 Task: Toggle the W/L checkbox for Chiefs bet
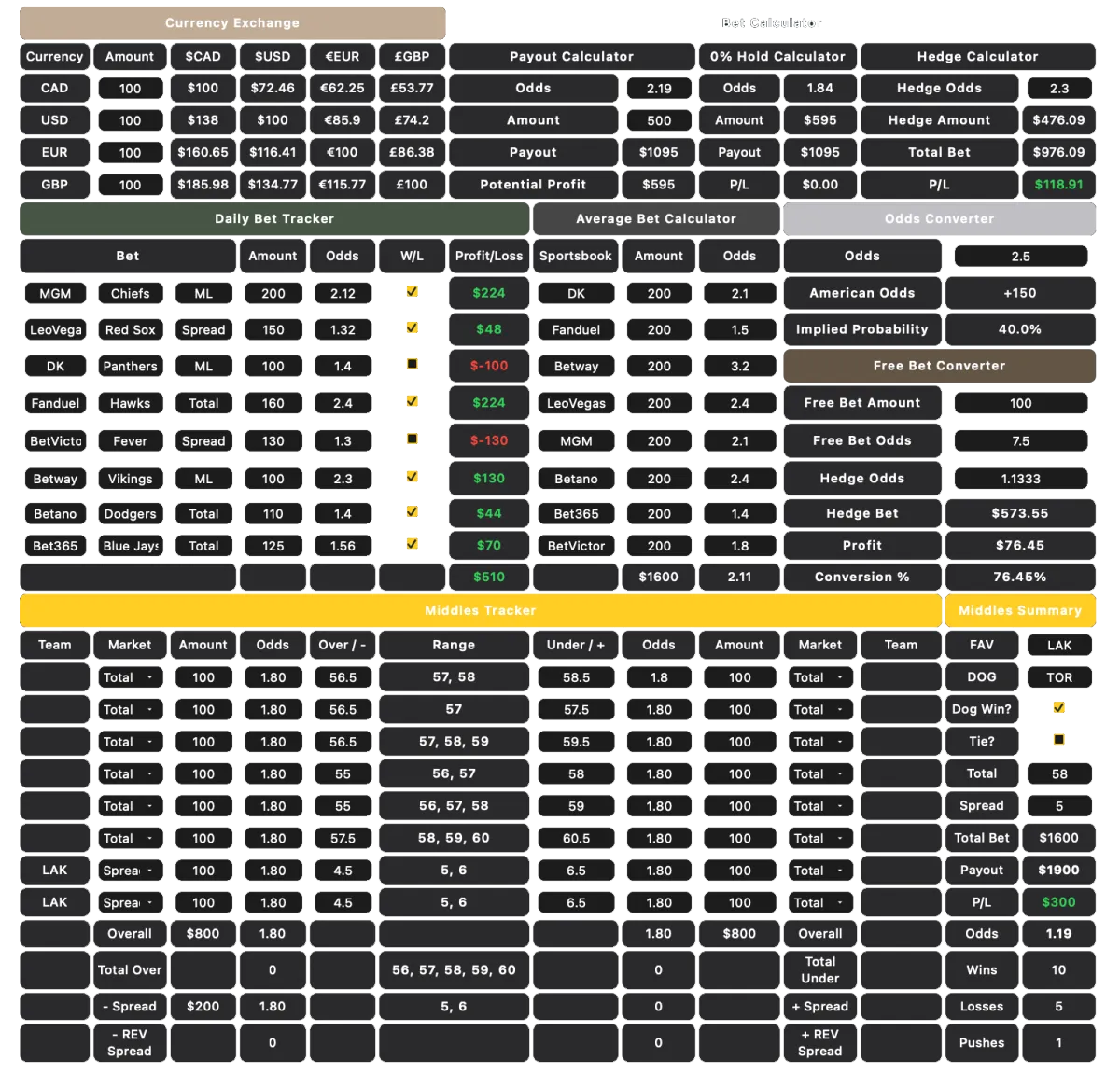click(x=411, y=292)
